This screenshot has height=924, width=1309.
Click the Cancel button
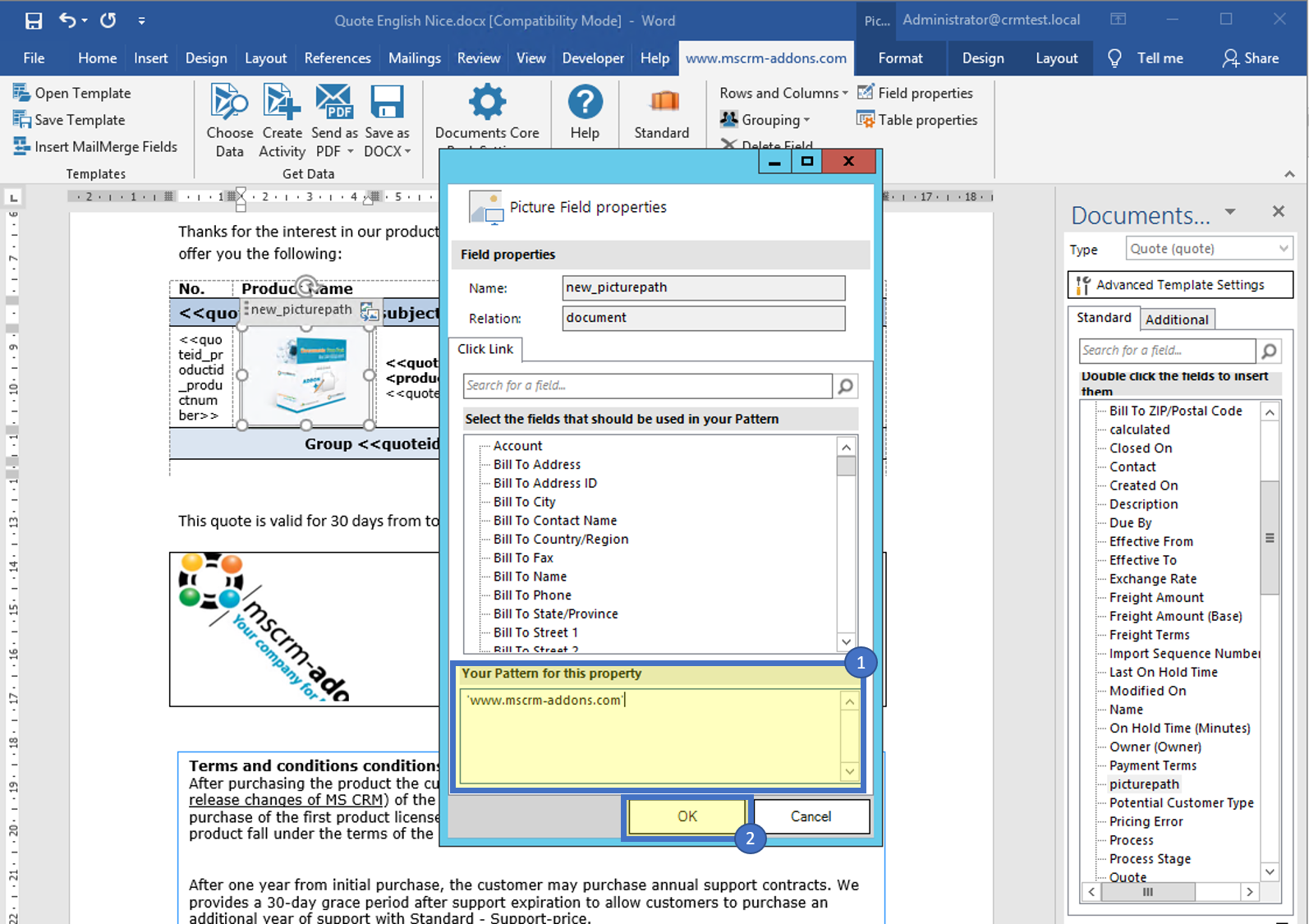(811, 816)
